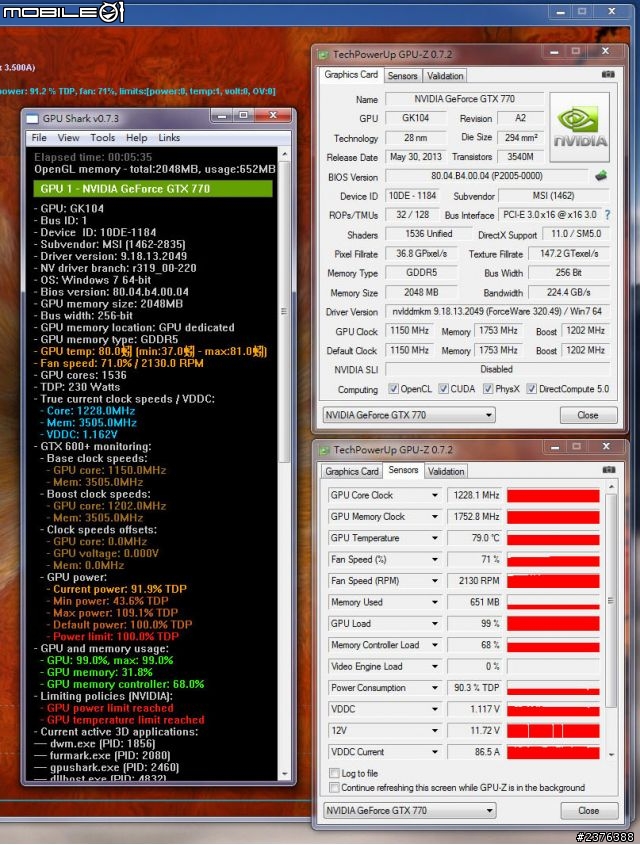Open the Power Consumption sensor dropdown

point(434,688)
